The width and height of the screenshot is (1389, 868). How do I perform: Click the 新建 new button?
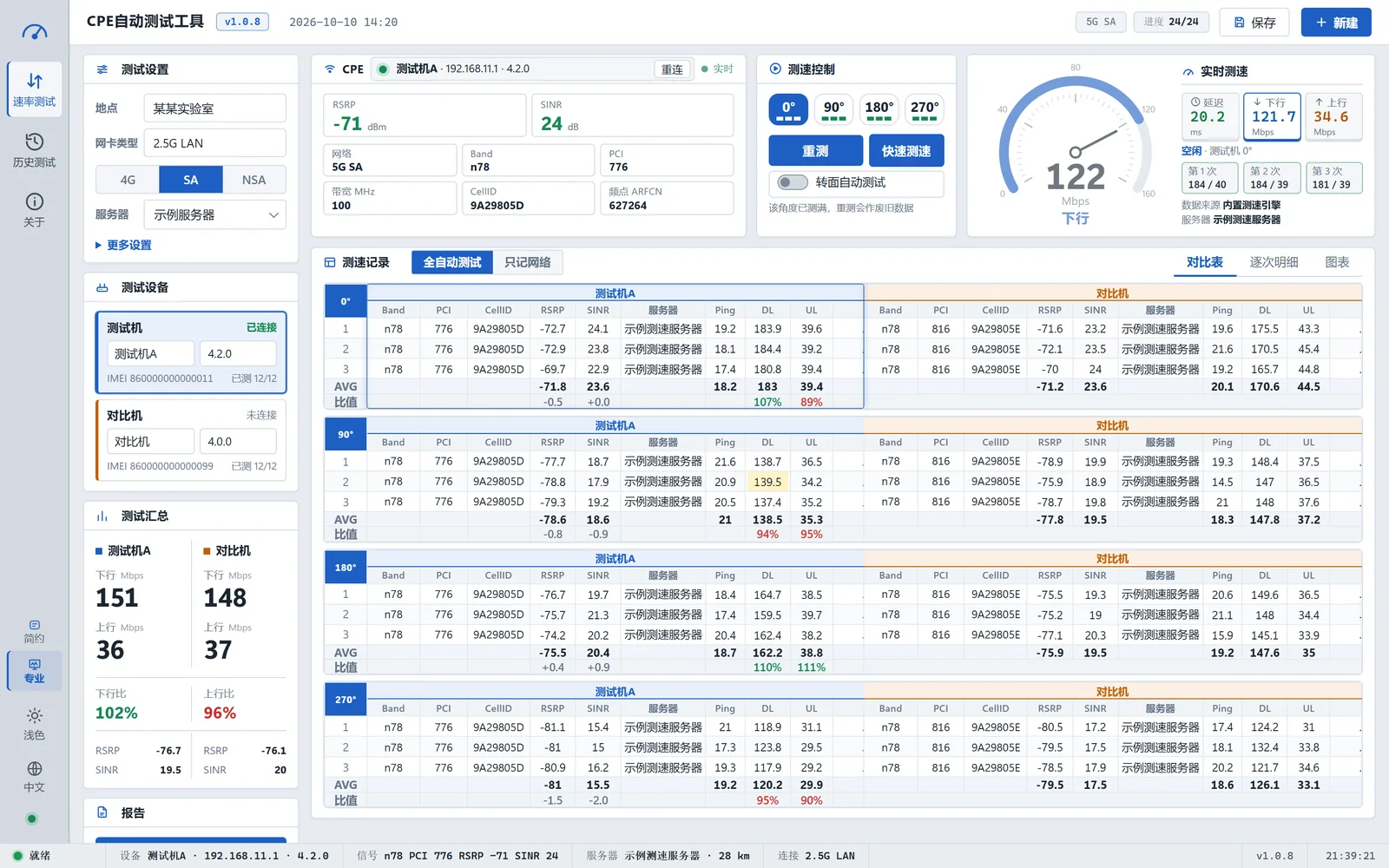(1336, 23)
